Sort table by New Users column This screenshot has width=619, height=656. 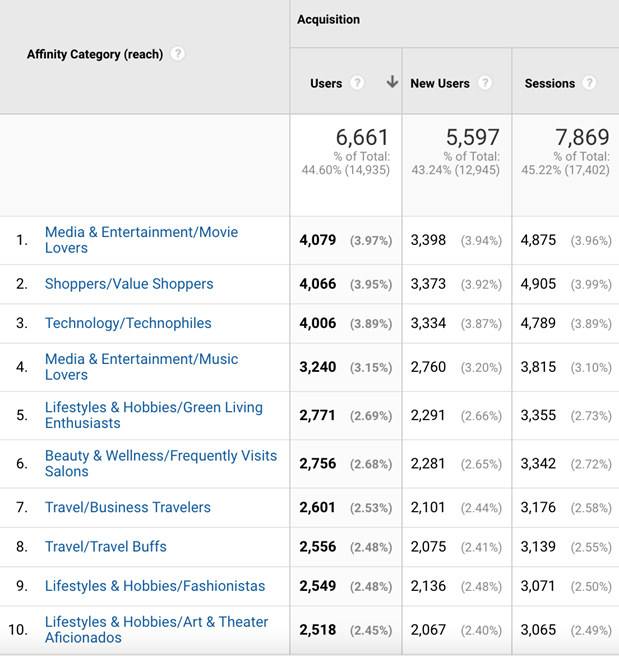439,84
